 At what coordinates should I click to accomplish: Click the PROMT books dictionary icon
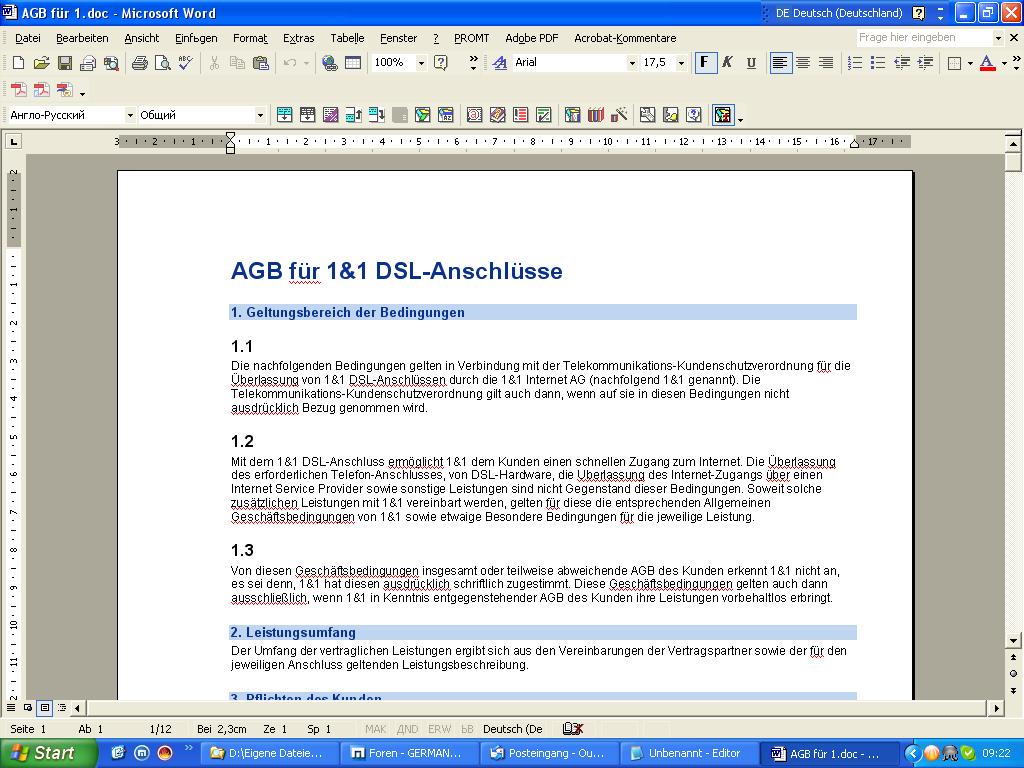[596, 116]
